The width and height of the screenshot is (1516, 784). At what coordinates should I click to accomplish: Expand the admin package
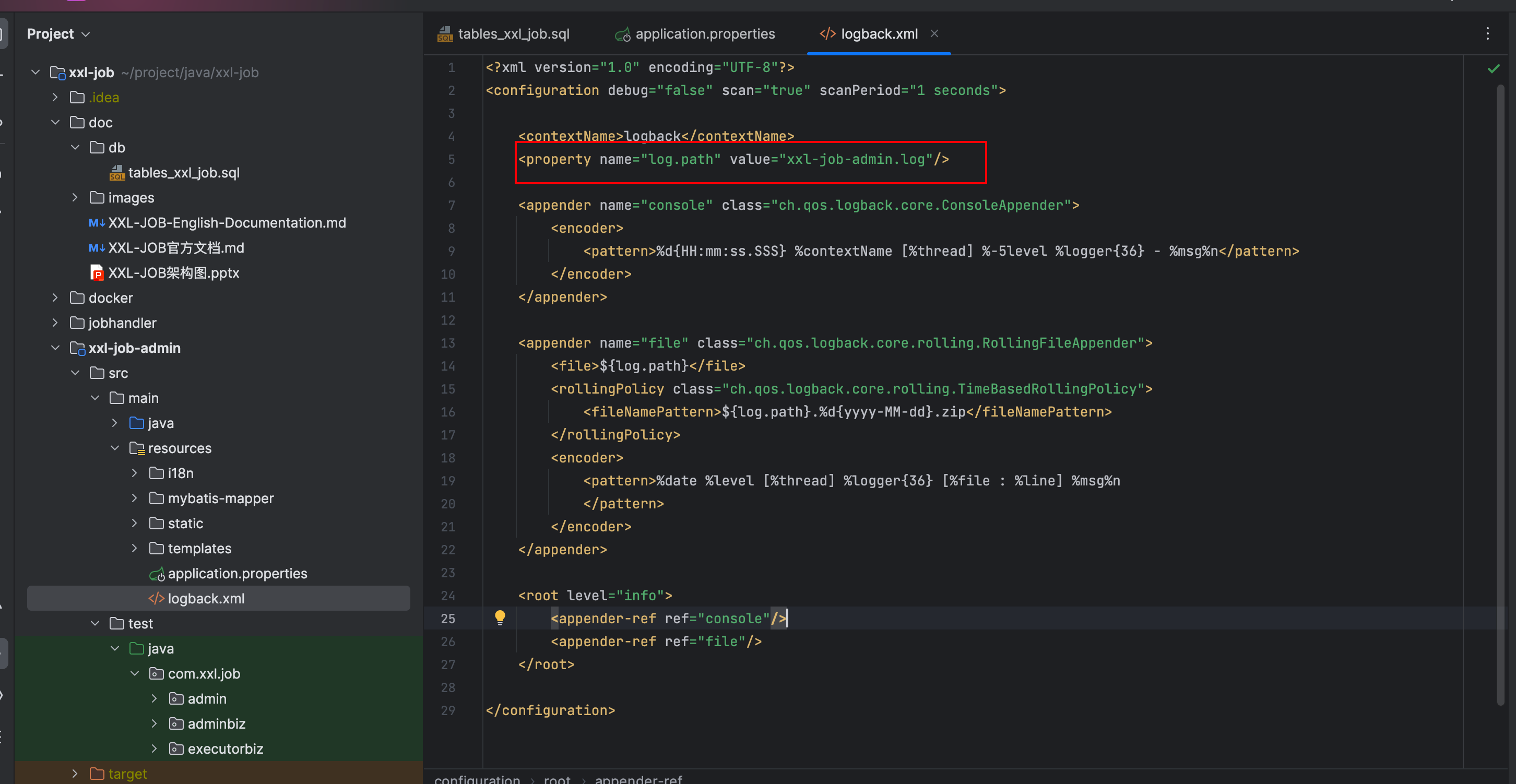coord(154,698)
